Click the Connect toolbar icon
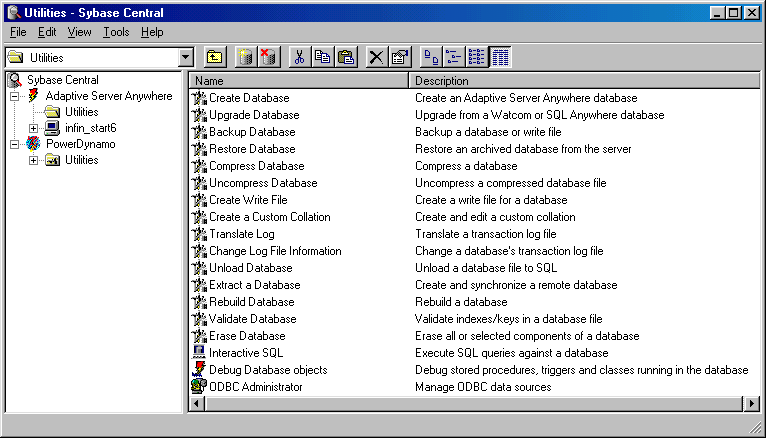 click(245, 57)
